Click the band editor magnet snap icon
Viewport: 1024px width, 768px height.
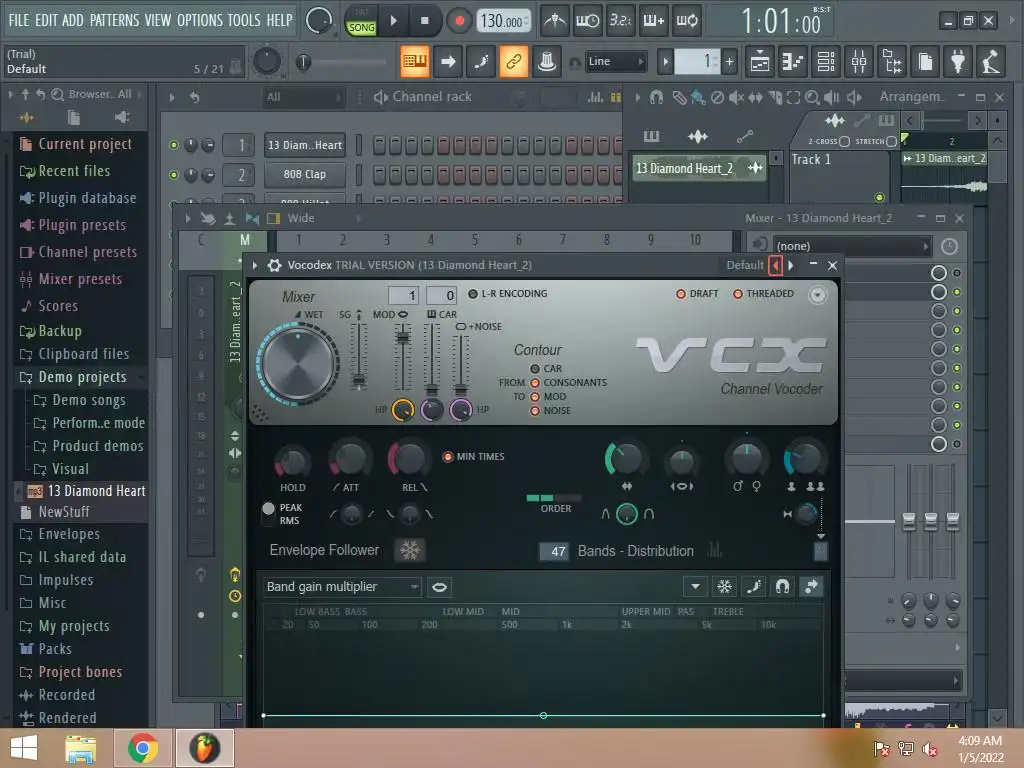(782, 586)
